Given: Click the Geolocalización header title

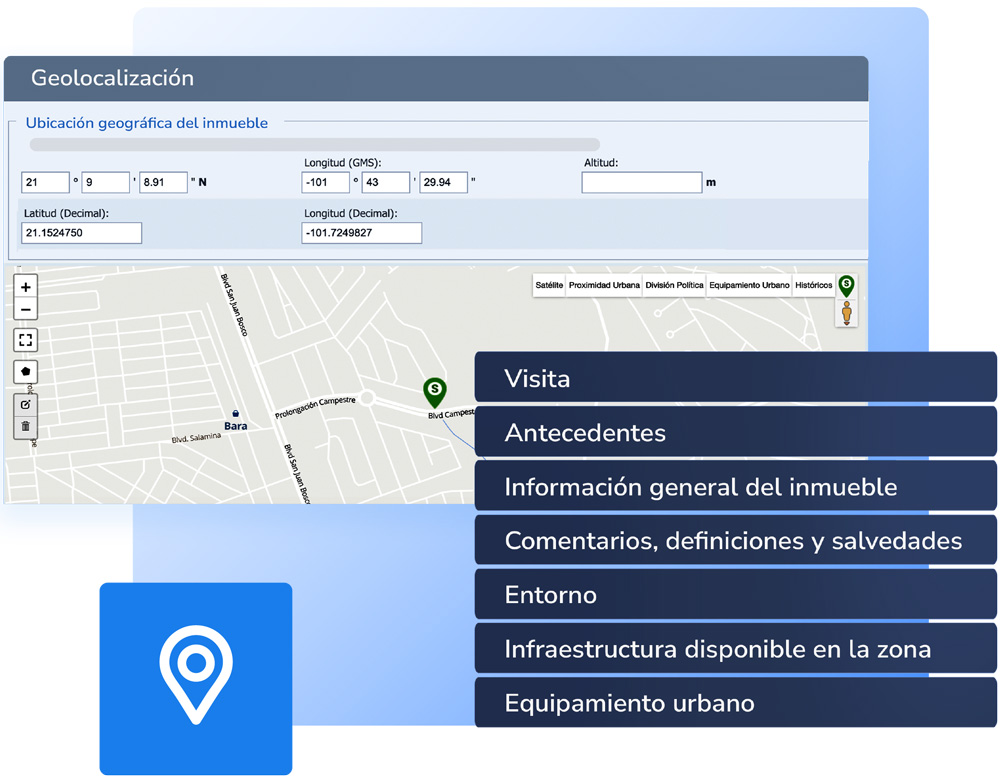Looking at the screenshot, I should pyautogui.click(x=112, y=78).
